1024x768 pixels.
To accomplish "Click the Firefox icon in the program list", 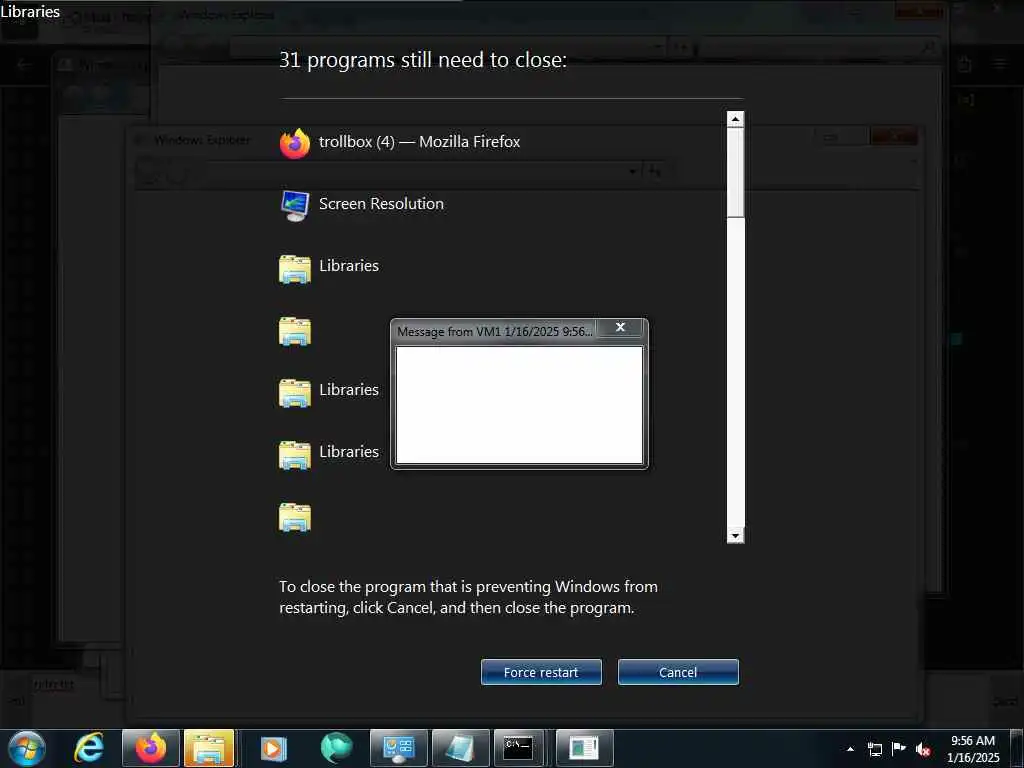I will (x=295, y=143).
